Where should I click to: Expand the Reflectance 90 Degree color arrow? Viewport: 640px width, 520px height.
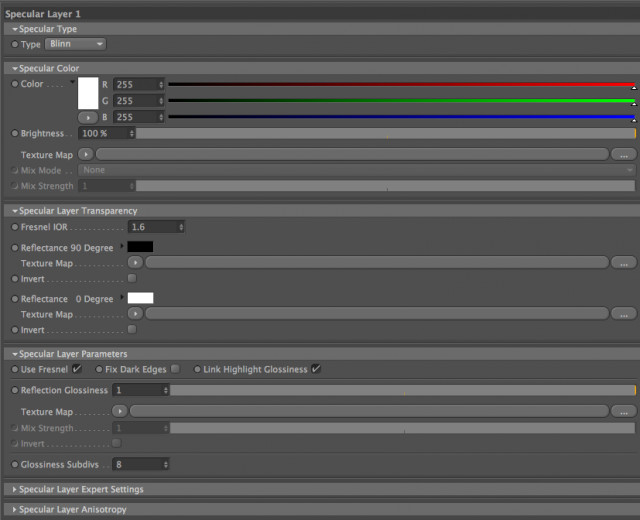tap(122, 247)
